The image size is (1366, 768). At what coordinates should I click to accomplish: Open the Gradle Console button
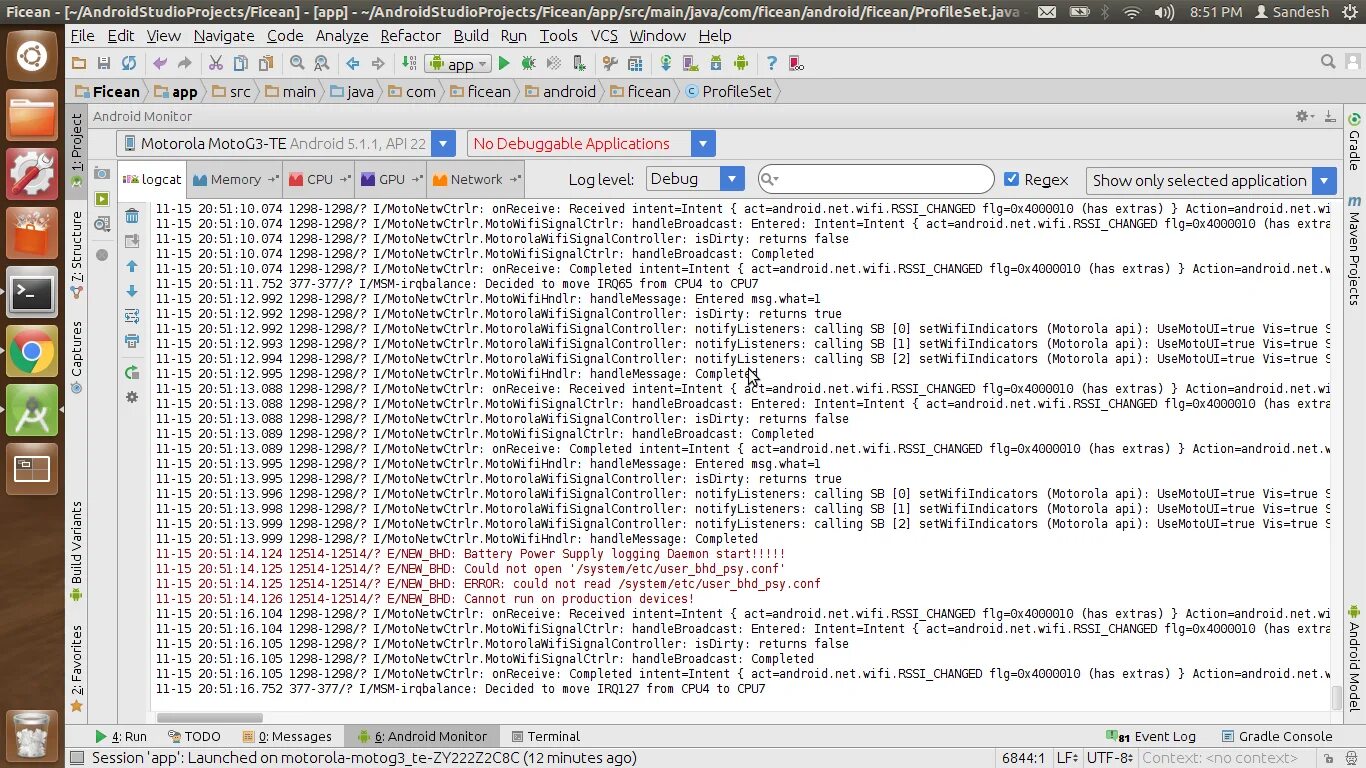point(1278,736)
